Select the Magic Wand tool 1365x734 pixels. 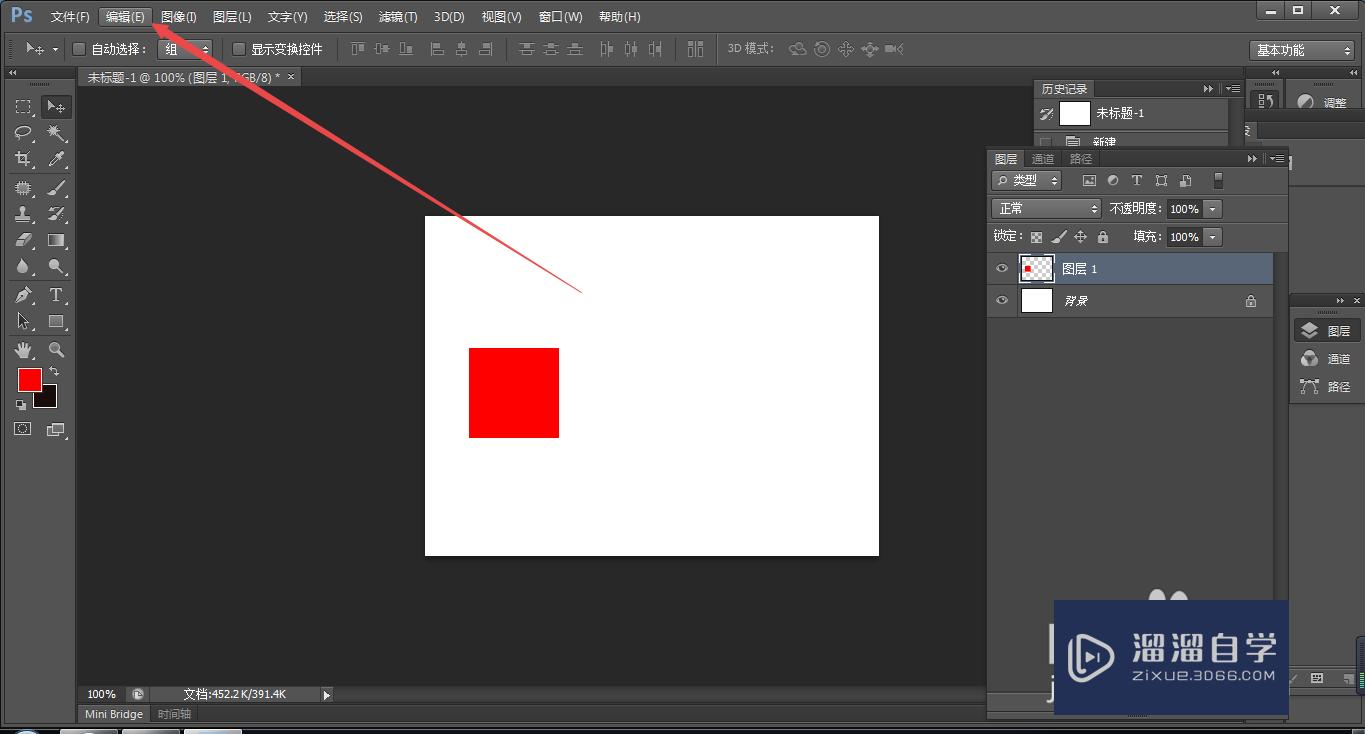56,133
